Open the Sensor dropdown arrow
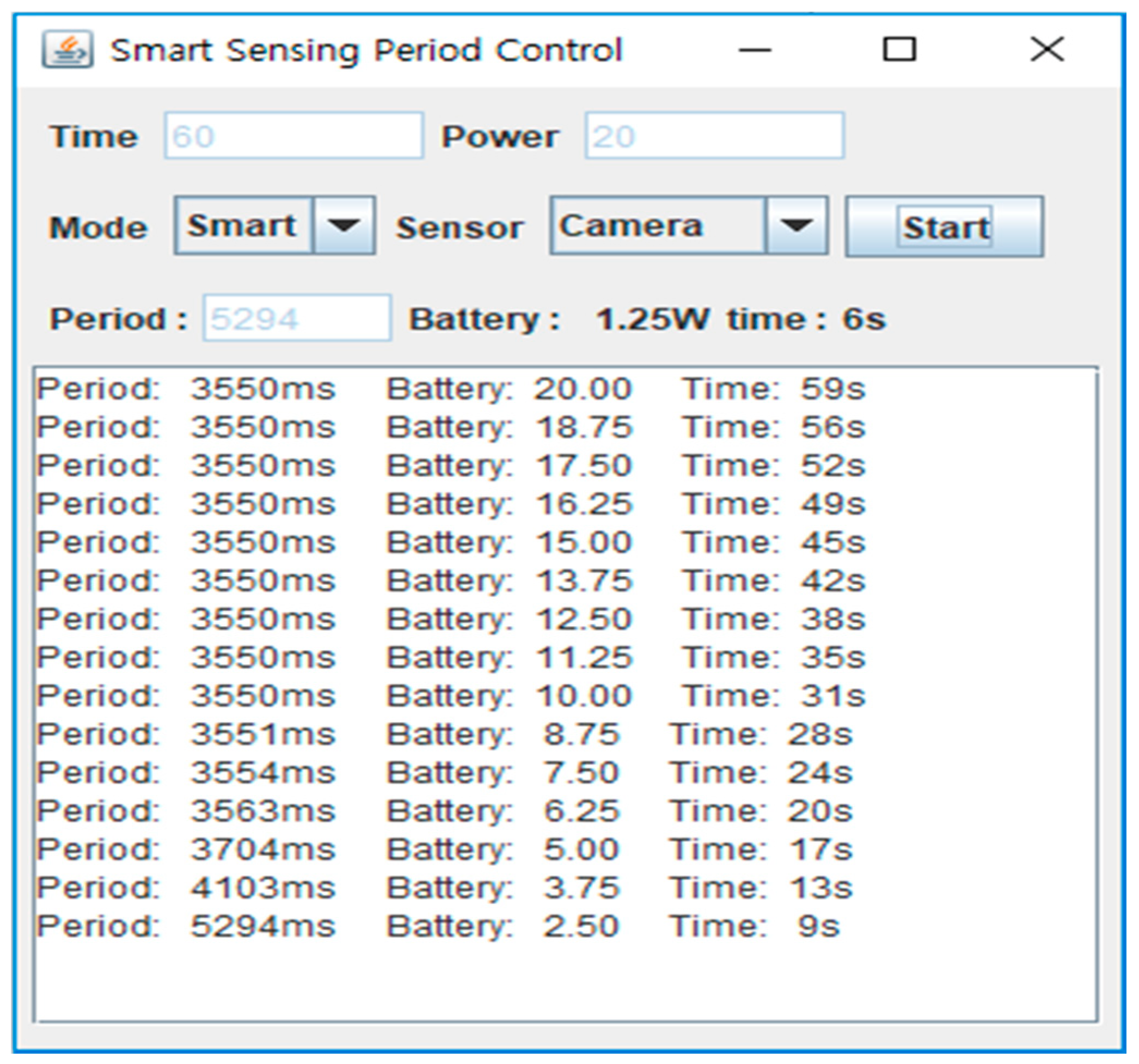This screenshot has height=1064, width=1139. tap(797, 225)
